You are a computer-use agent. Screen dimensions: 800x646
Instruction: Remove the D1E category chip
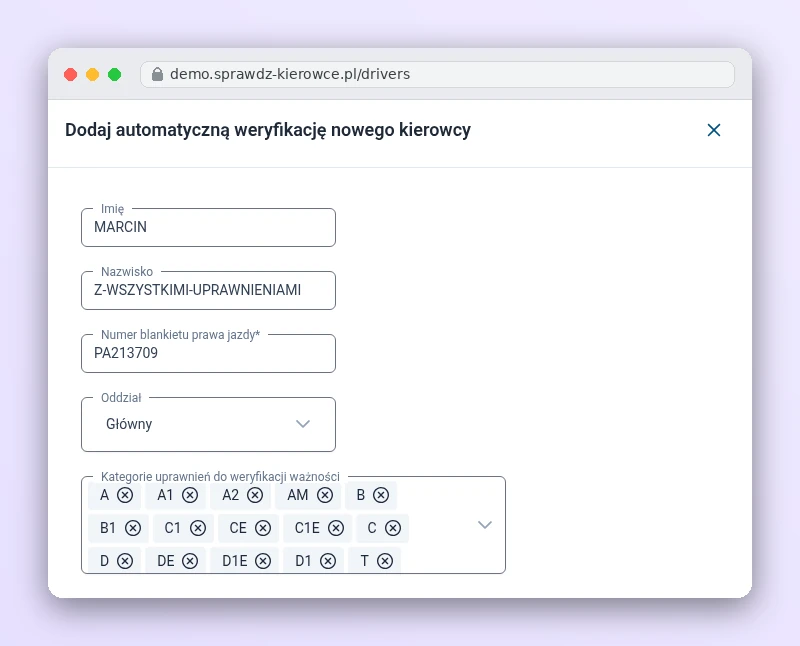click(x=263, y=561)
